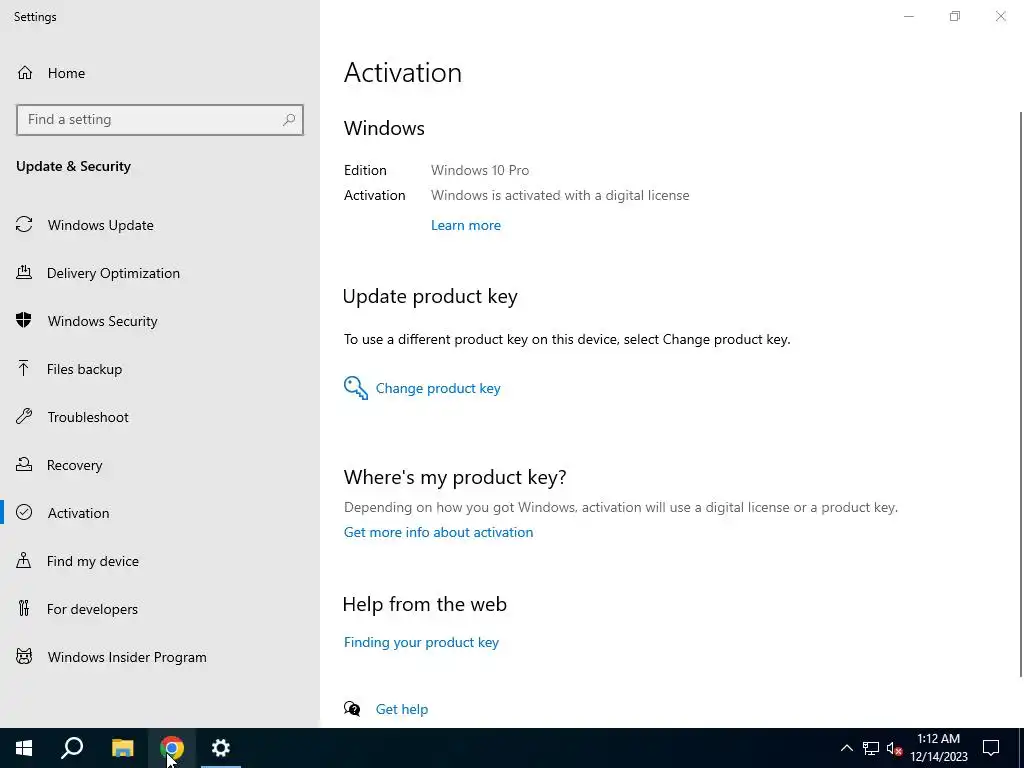Click the Settings gear in the taskbar

pos(221,748)
